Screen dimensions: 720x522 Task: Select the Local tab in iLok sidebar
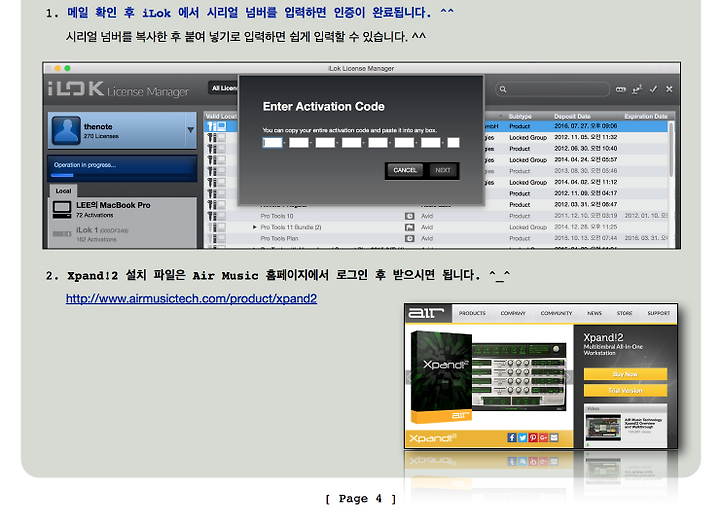tap(63, 191)
